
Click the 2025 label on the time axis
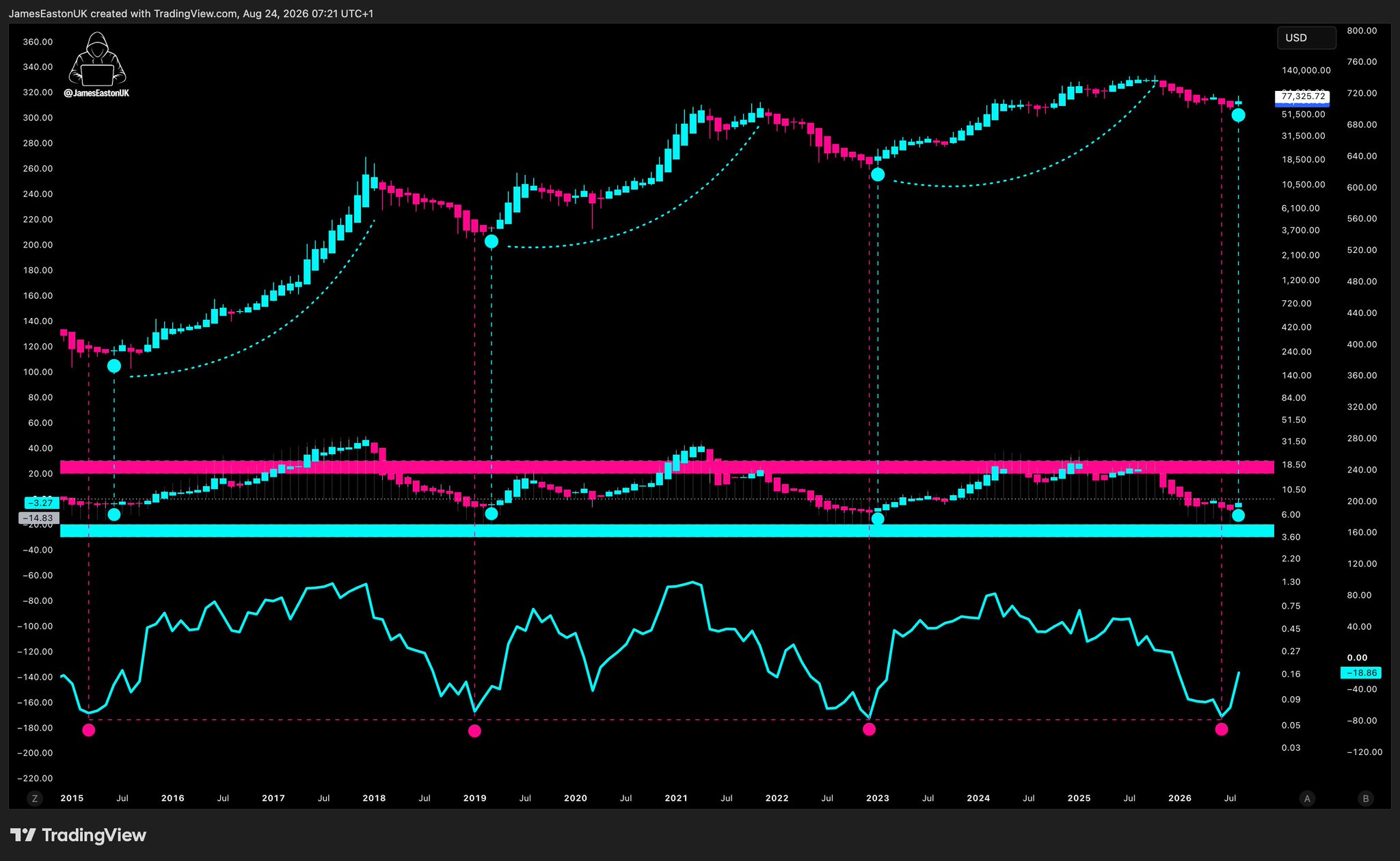(1079, 798)
